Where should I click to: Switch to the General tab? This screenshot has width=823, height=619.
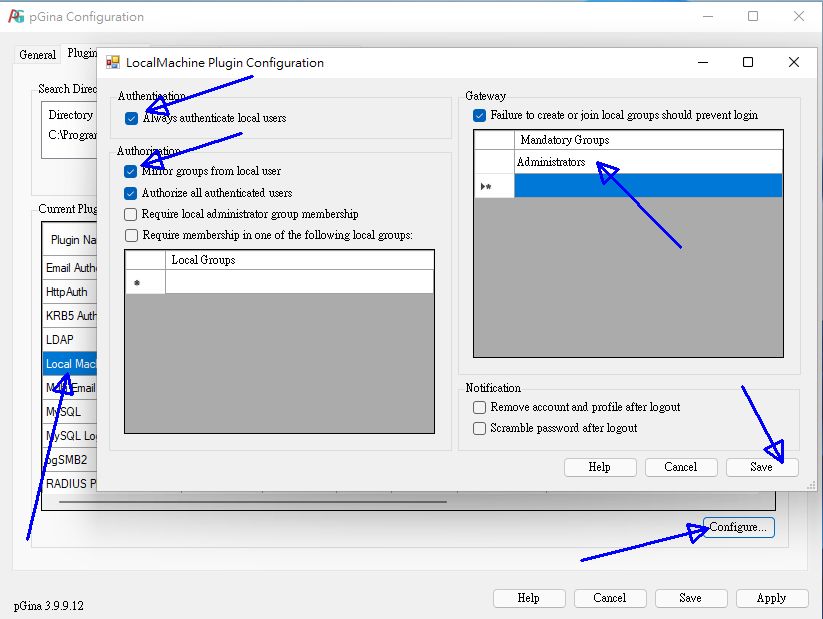(x=38, y=55)
